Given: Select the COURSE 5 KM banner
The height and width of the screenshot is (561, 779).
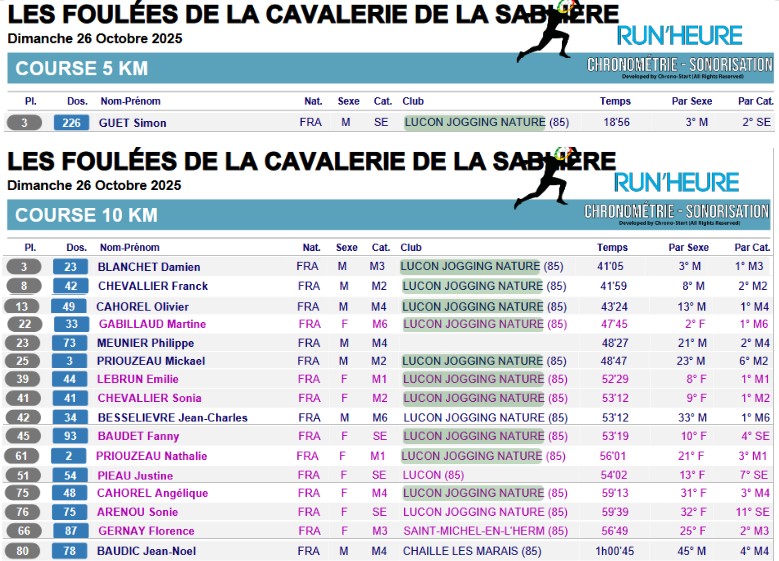Looking at the screenshot, I should (x=82, y=69).
